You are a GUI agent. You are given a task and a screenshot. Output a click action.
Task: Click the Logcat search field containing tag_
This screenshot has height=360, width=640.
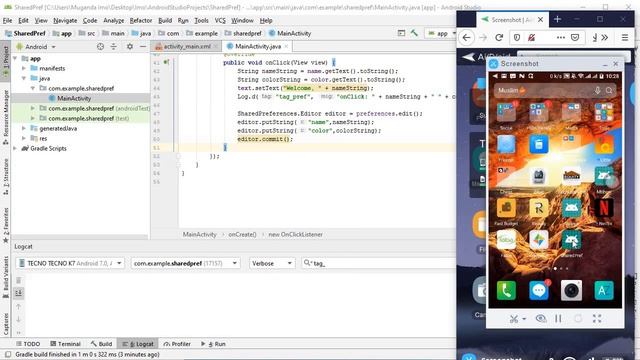pyautogui.click(x=380, y=263)
